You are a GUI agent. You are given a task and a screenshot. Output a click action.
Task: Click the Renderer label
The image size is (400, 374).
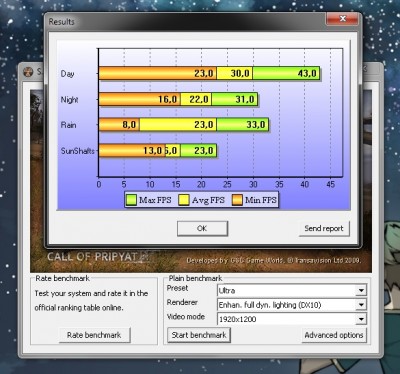(182, 302)
